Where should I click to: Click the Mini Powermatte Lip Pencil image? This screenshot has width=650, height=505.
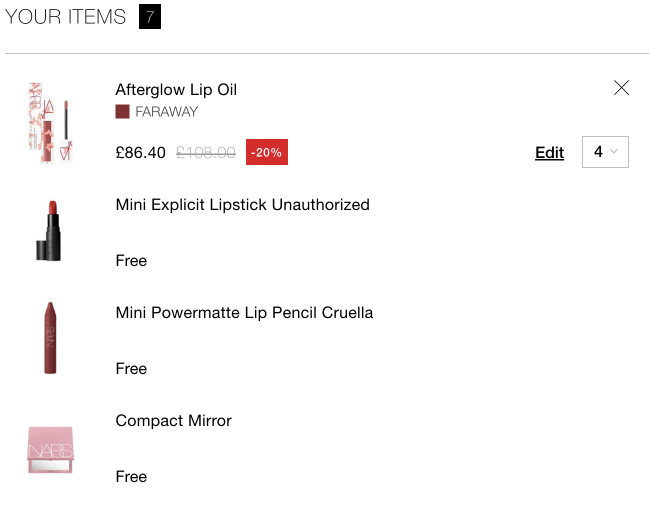click(50, 337)
